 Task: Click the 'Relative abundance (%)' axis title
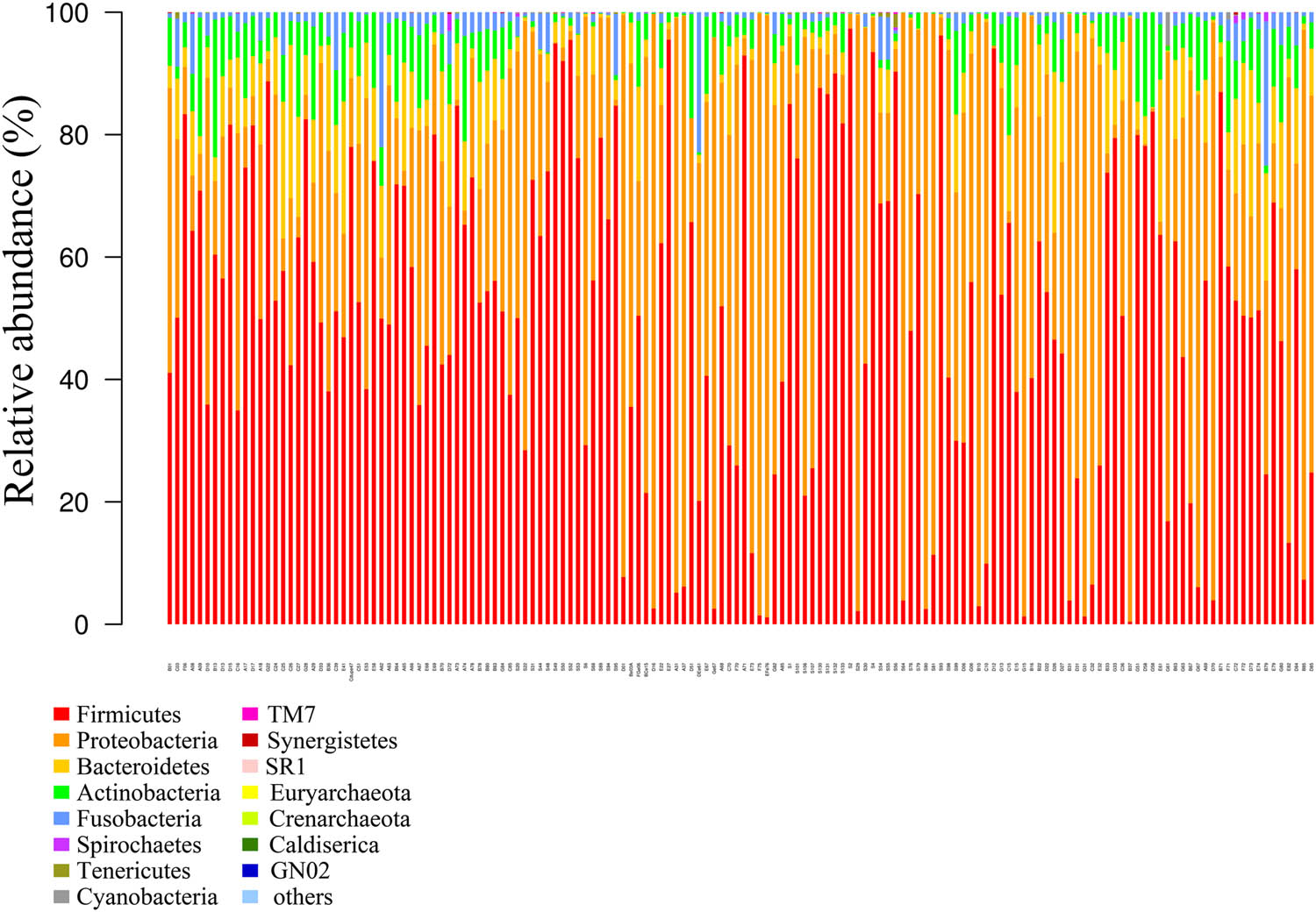point(21,300)
